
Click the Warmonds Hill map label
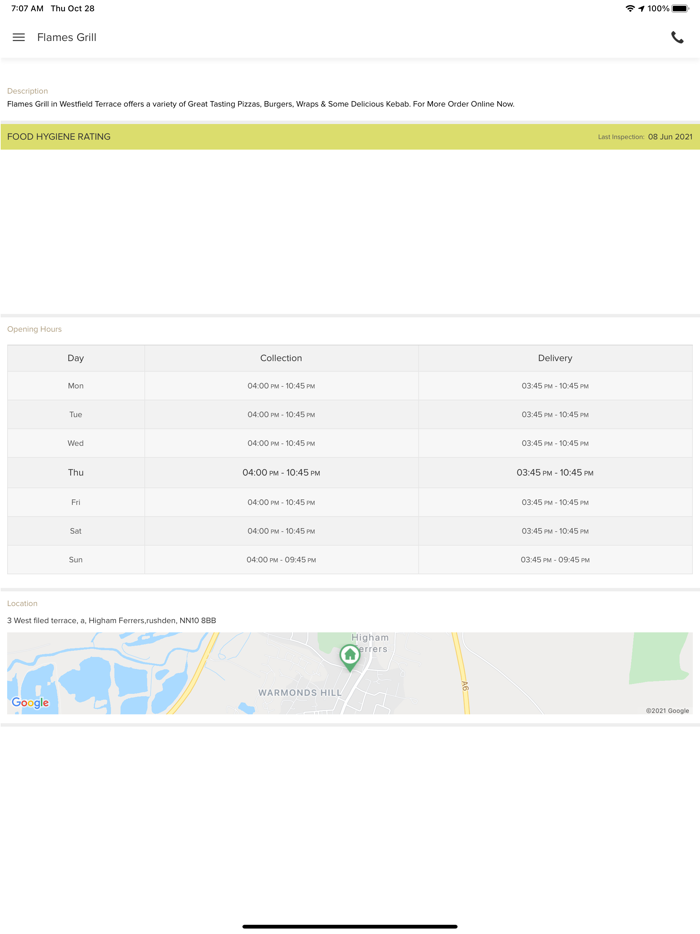pyautogui.click(x=300, y=693)
